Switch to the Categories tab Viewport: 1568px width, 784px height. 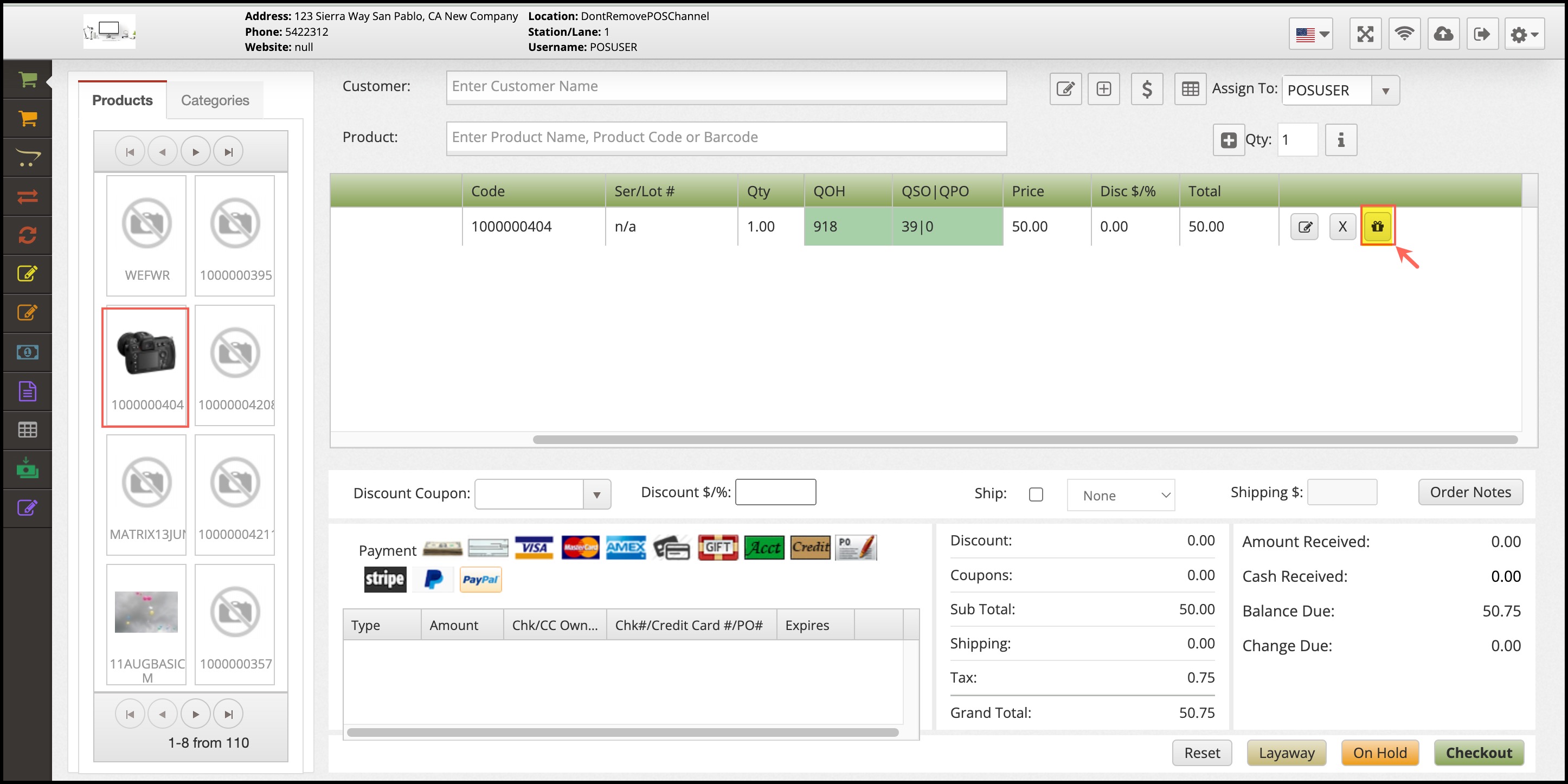[x=215, y=100]
